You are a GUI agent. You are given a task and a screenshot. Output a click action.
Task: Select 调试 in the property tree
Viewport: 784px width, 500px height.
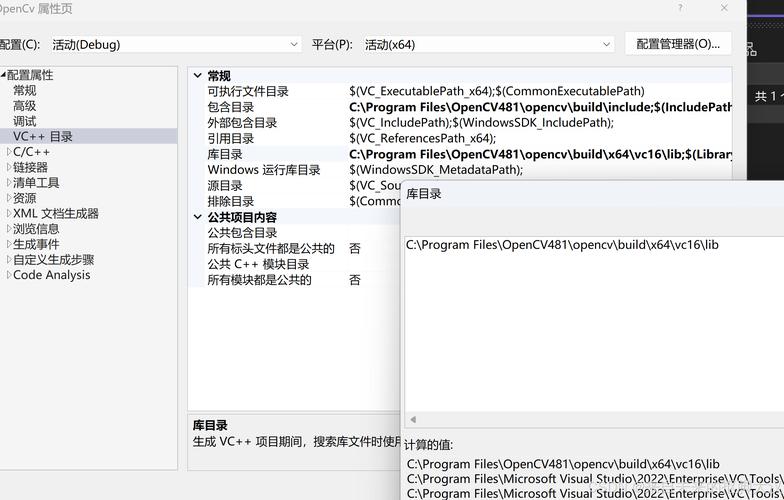[x=24, y=122]
